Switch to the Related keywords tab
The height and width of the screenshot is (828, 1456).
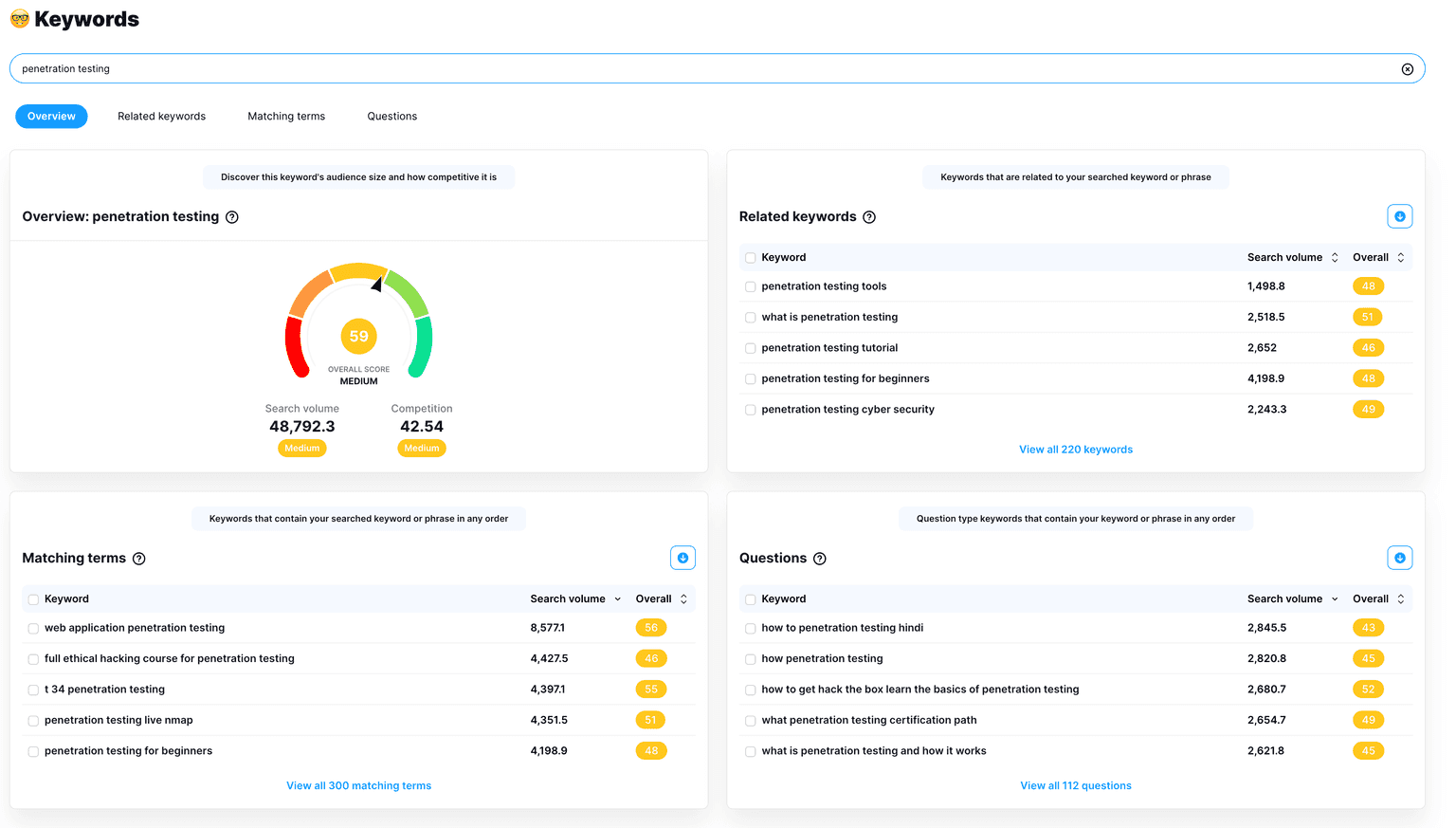161,116
